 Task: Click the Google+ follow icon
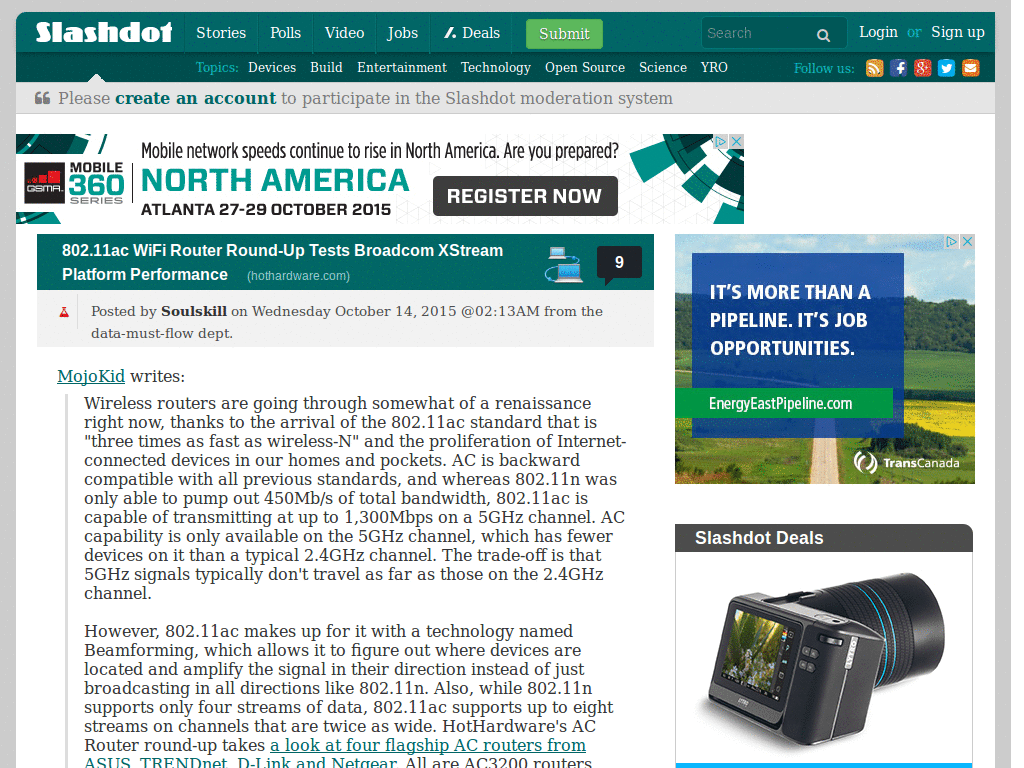point(922,68)
